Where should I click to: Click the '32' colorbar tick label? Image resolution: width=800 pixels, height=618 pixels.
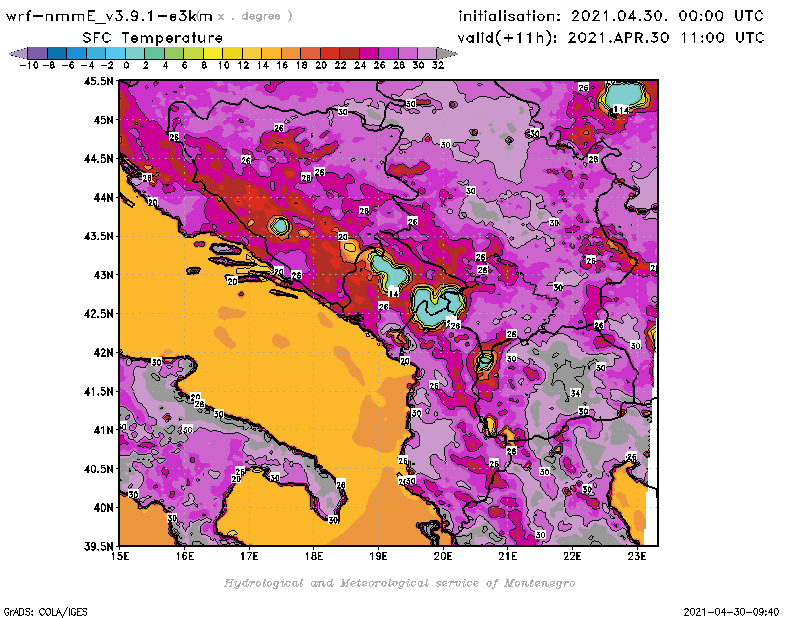click(x=438, y=65)
